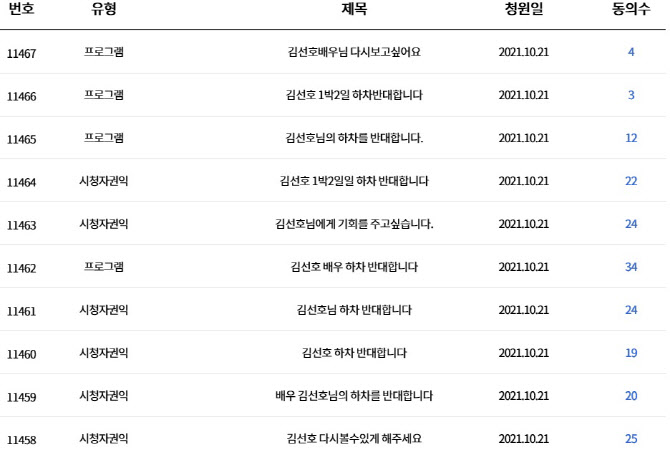
Task: Click the 제목 column header
Action: coord(354,12)
